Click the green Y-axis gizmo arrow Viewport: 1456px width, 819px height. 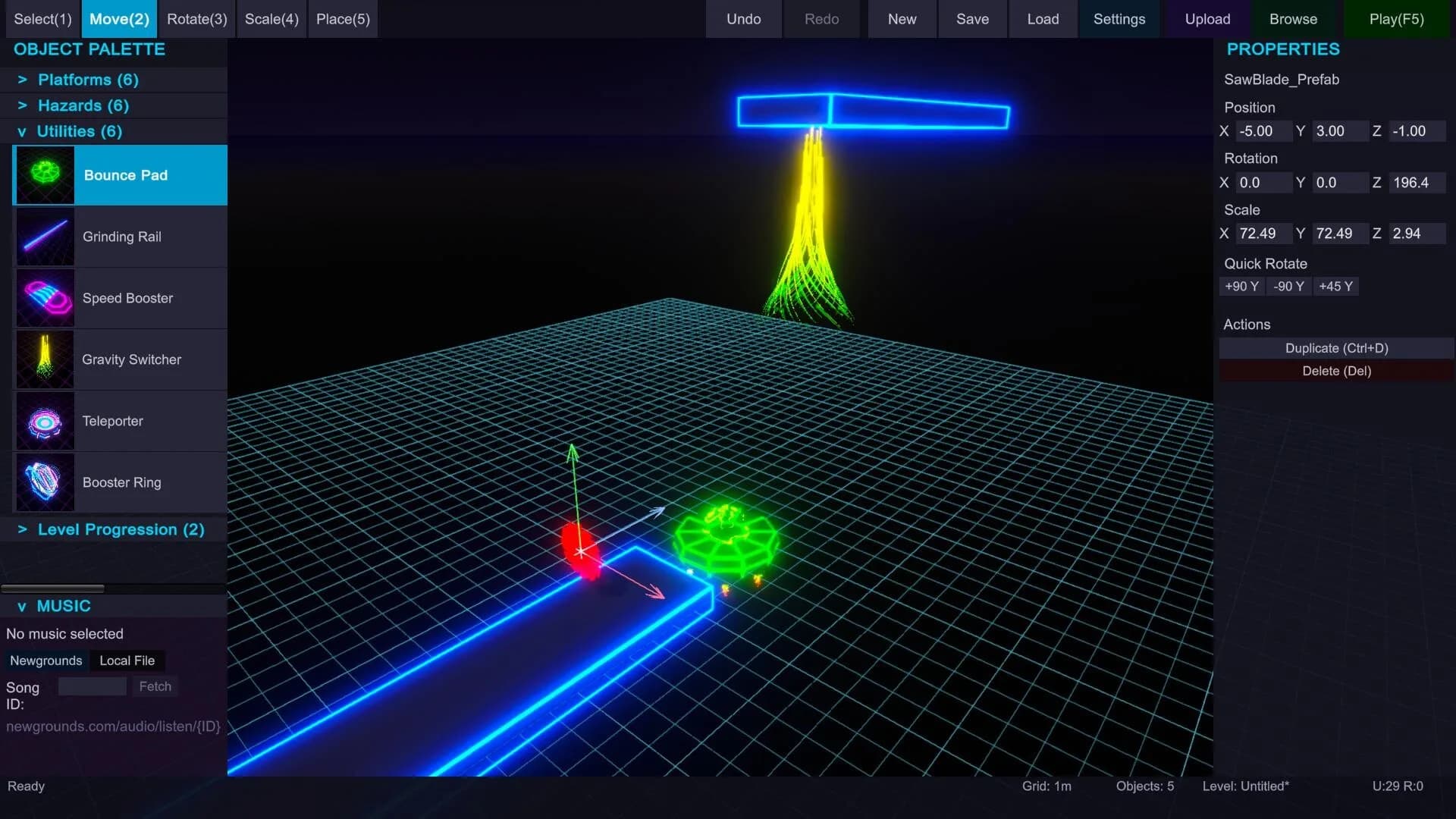click(x=573, y=453)
